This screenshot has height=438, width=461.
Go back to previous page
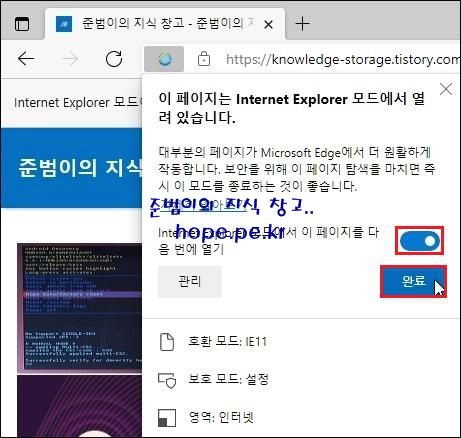pyautogui.click(x=26, y=59)
